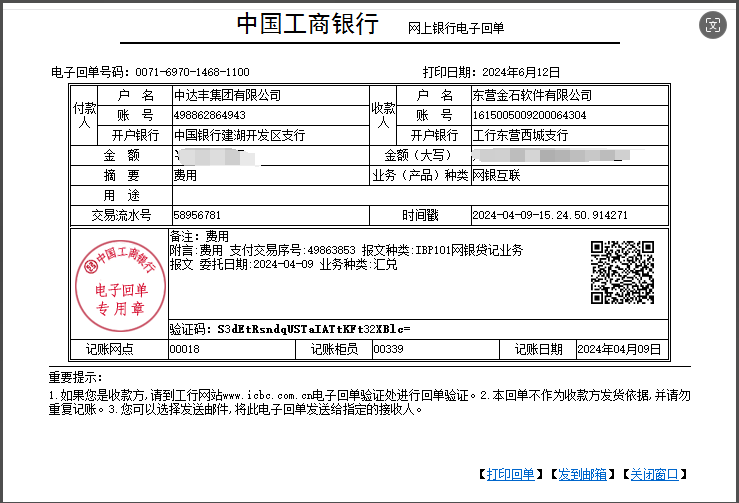Screen dimensions: 739x503
Task: Click booking teller code 00339
Action: click(x=388, y=349)
